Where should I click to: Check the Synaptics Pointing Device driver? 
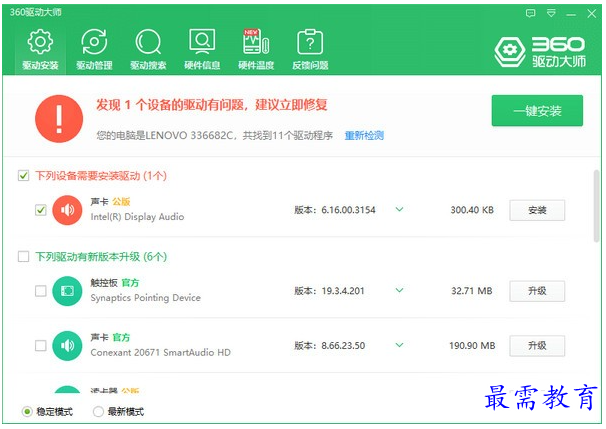41,291
